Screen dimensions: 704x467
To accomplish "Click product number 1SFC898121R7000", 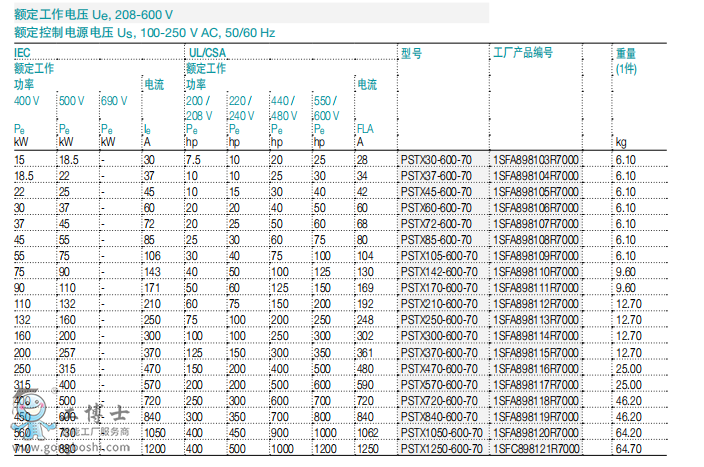I will (536, 449).
